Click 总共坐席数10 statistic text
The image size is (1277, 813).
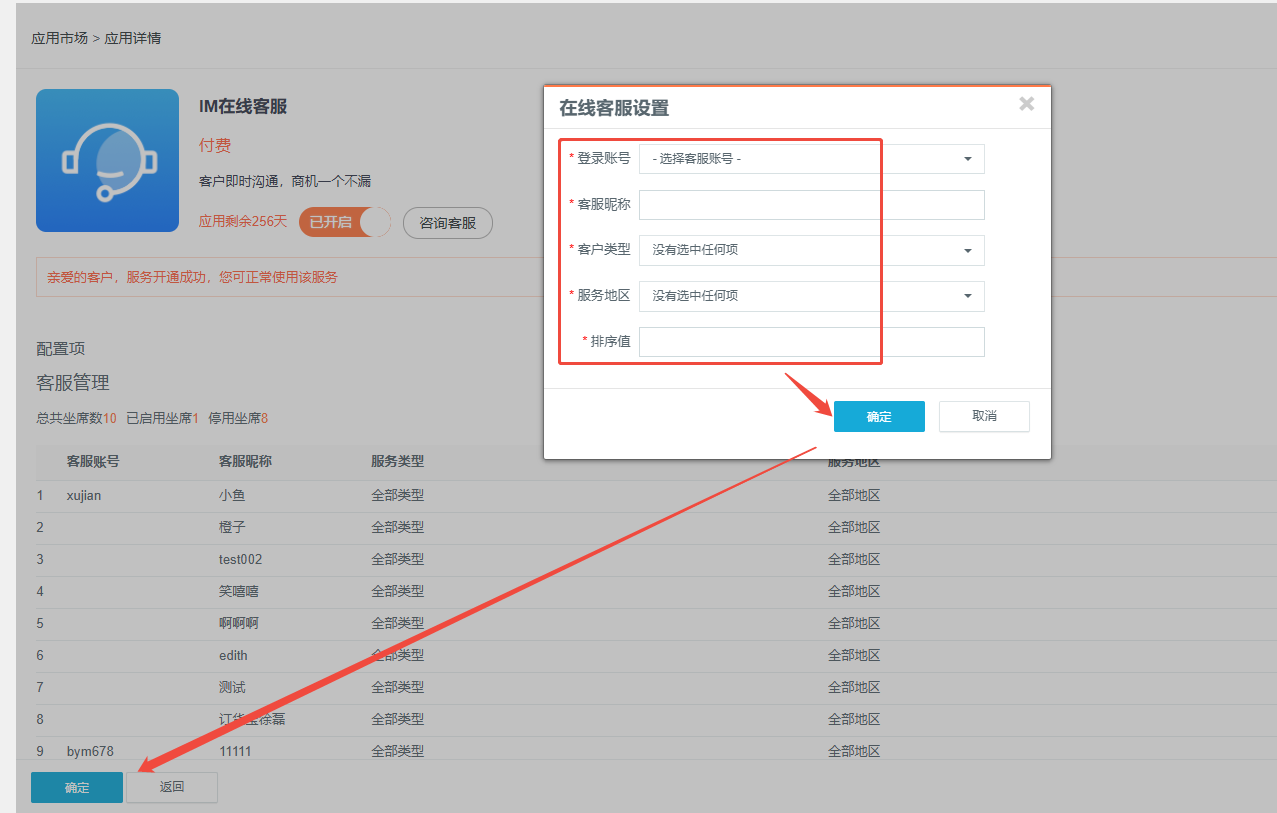pos(77,418)
